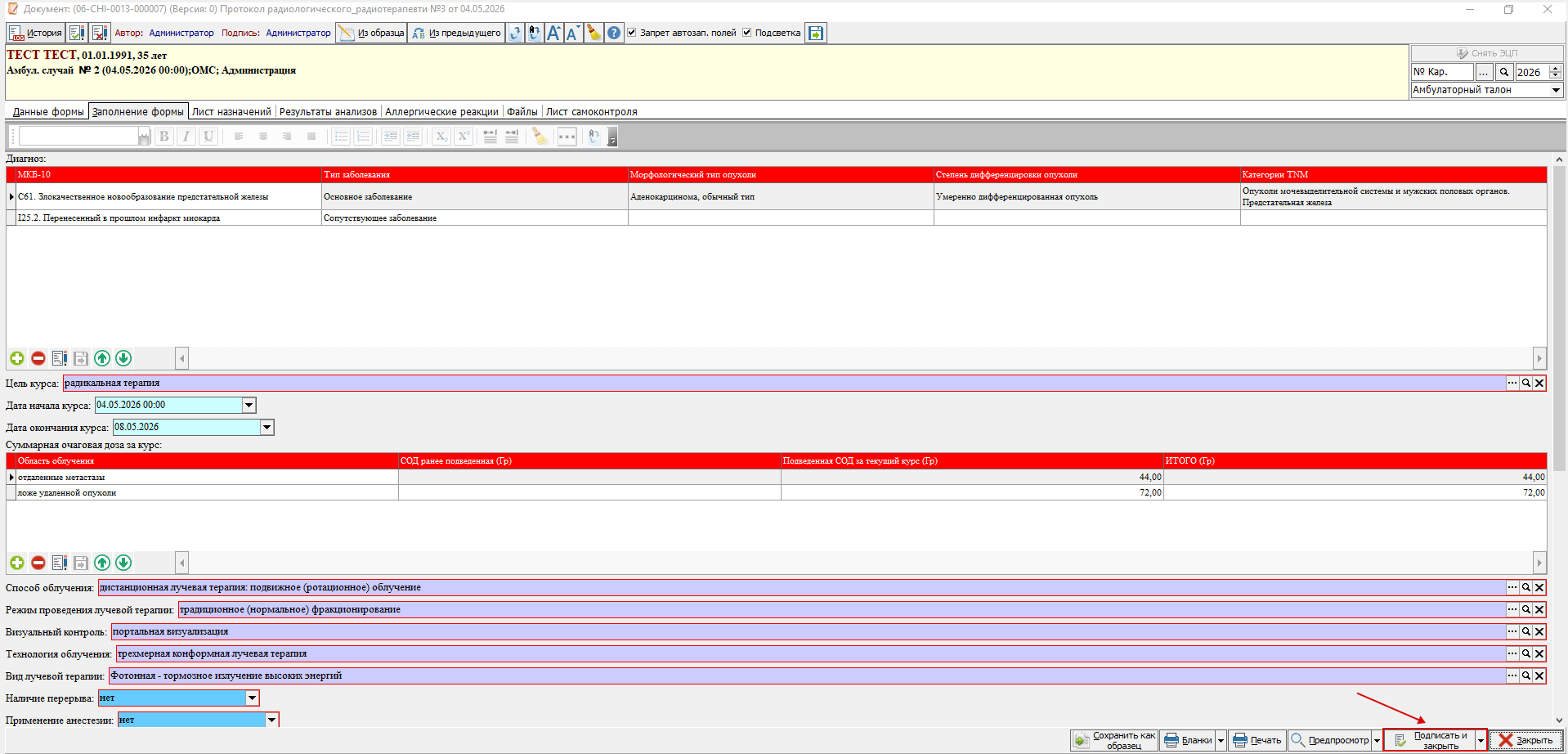
Task: Toggle the Подсветка checkbox
Action: [746, 33]
